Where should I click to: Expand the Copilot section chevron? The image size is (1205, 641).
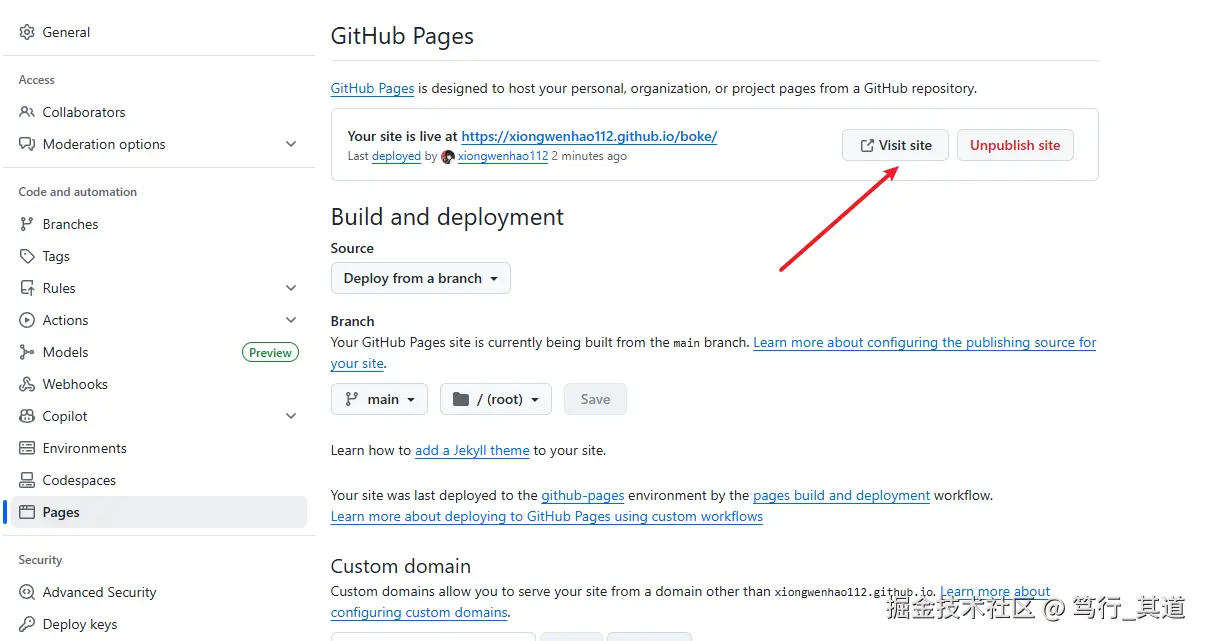pyautogui.click(x=291, y=416)
